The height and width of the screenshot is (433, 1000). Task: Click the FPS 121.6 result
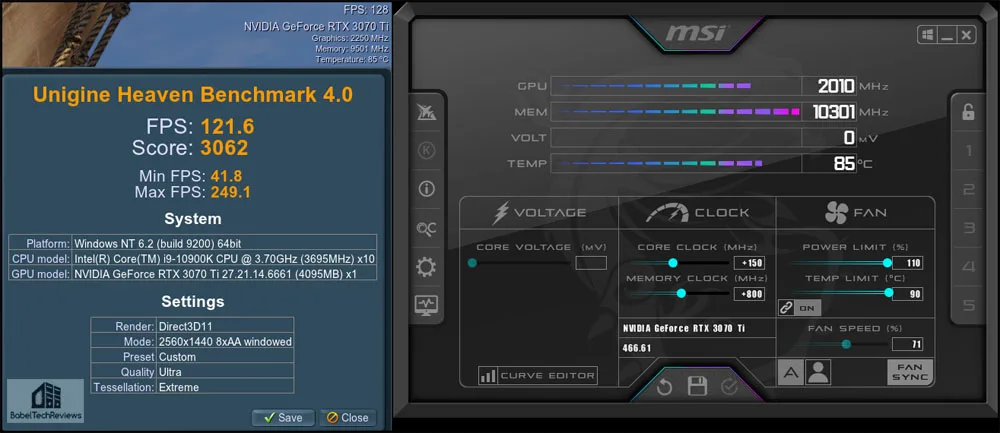tap(228, 126)
